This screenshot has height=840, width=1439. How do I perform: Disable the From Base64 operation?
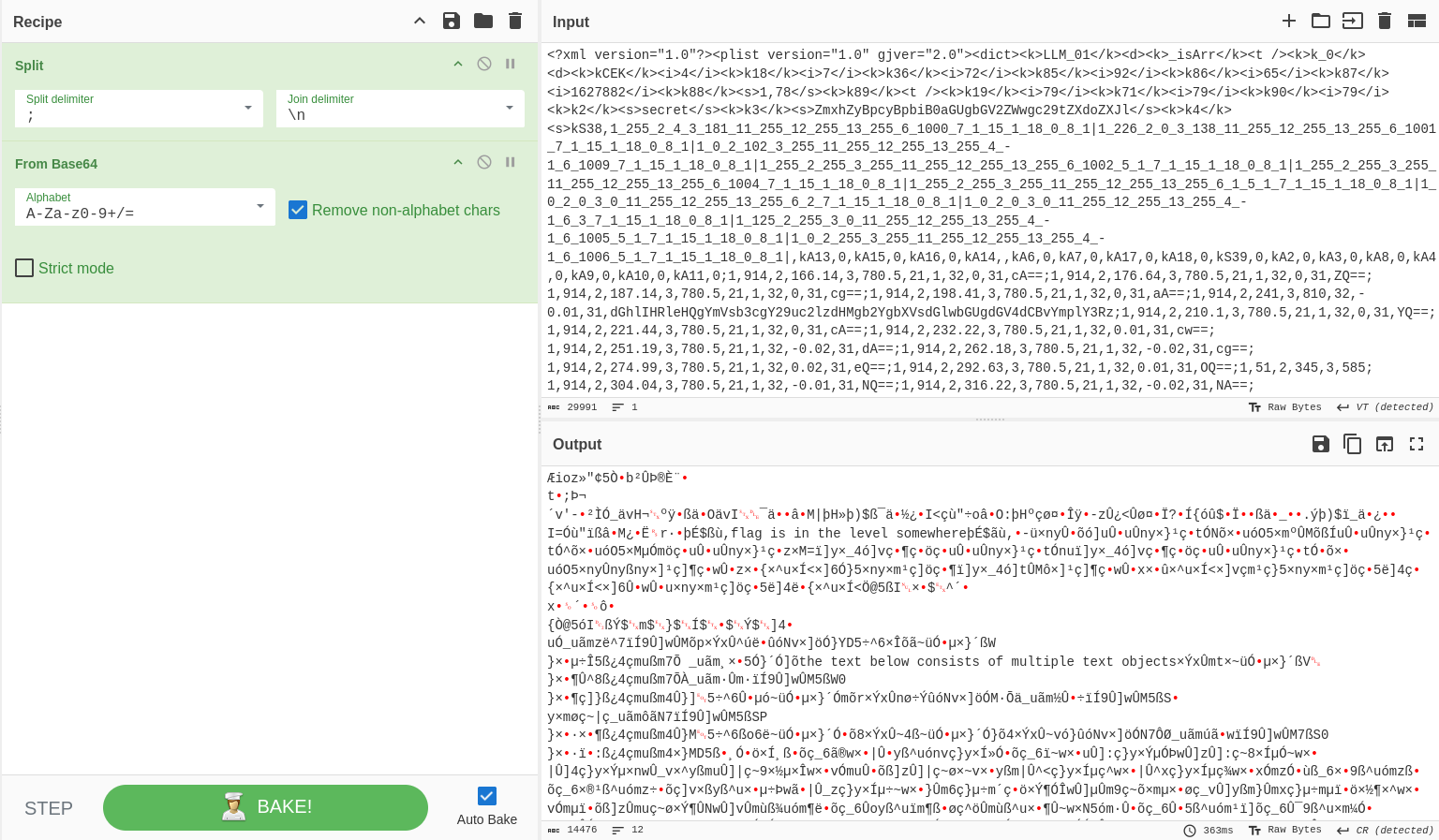click(484, 162)
